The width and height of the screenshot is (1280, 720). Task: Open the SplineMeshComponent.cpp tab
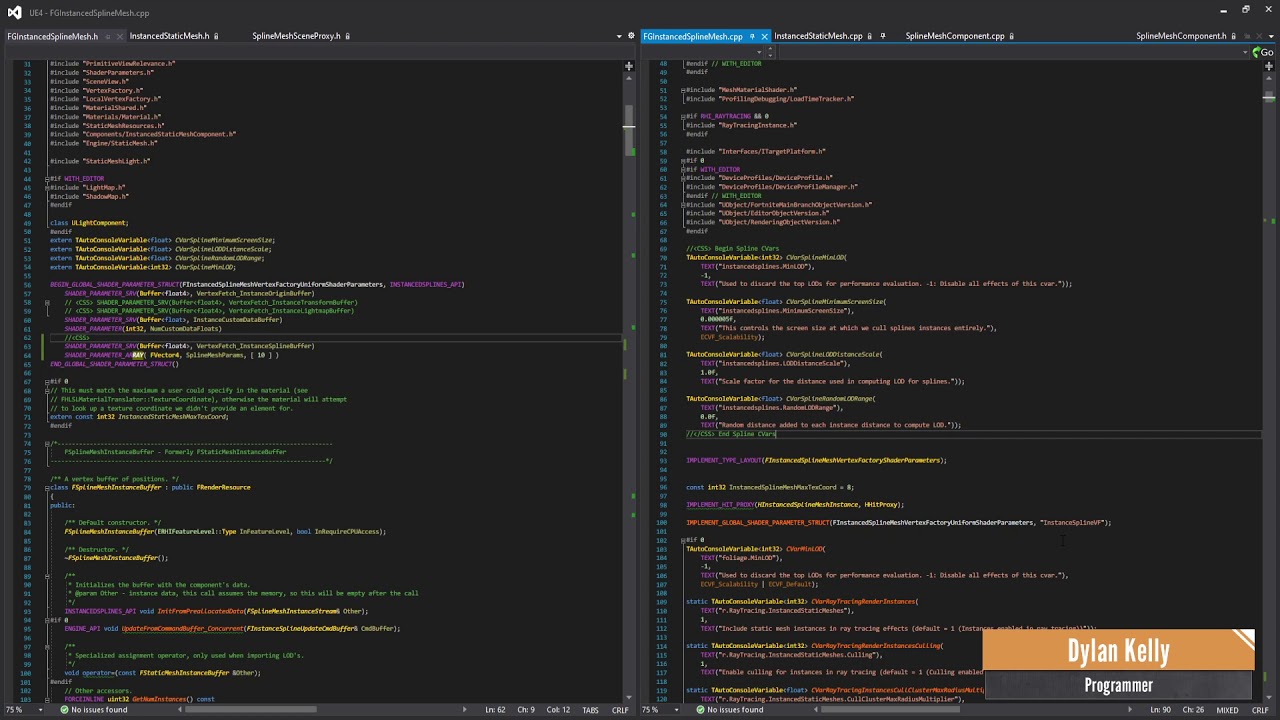point(955,36)
